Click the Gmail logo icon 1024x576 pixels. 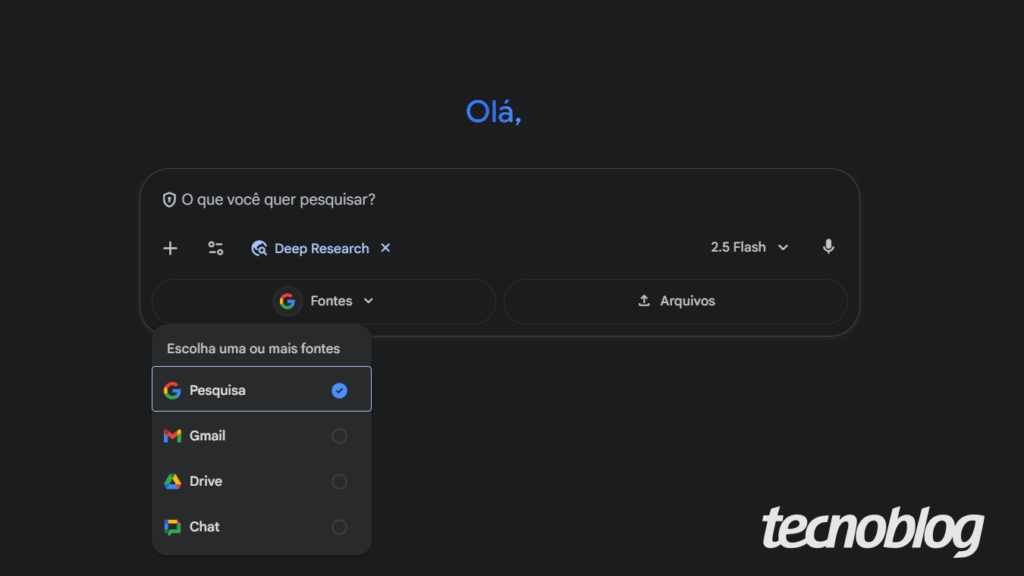[x=172, y=436]
